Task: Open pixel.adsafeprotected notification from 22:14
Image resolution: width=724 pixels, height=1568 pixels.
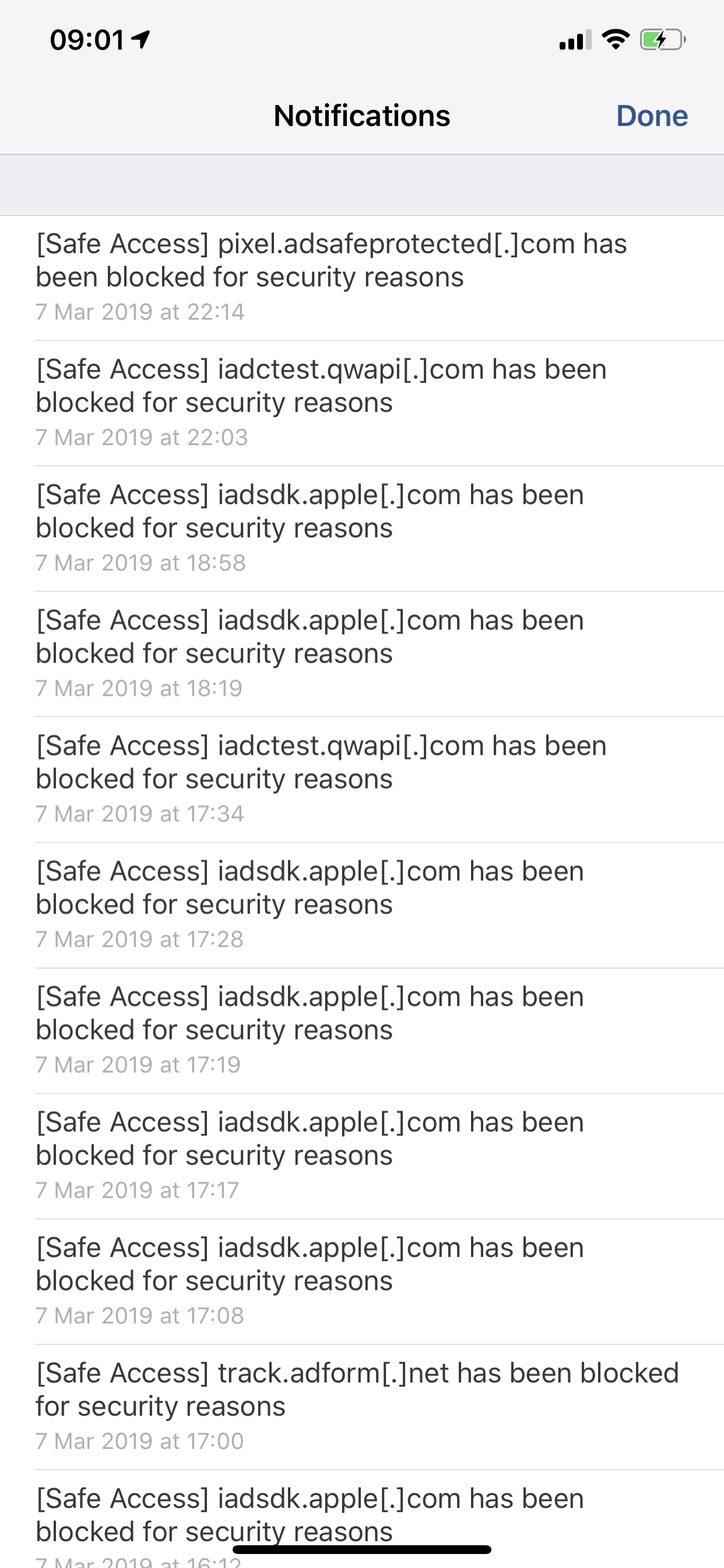Action: tap(362, 278)
